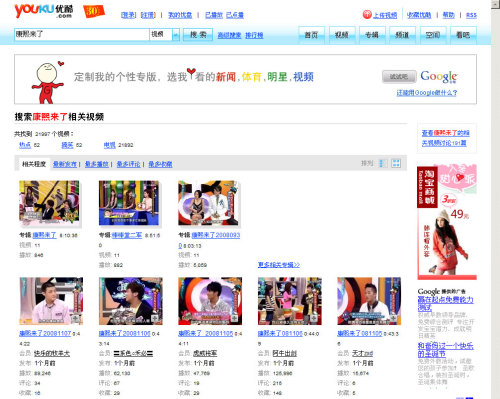The height and width of the screenshot is (399, 500).
Task: Click the search text input field
Action: pyautogui.click(x=82, y=35)
